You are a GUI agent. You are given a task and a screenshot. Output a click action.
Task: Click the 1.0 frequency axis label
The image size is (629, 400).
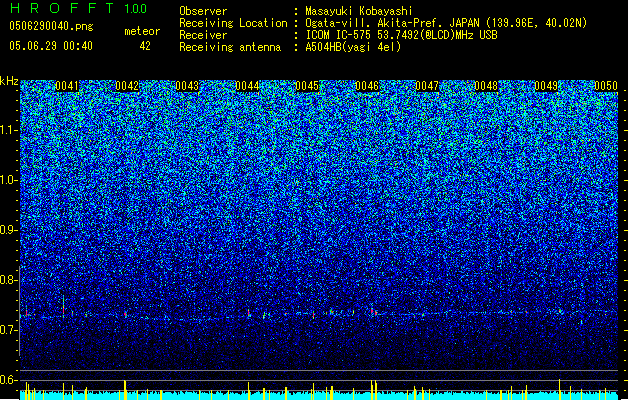(x=9, y=181)
